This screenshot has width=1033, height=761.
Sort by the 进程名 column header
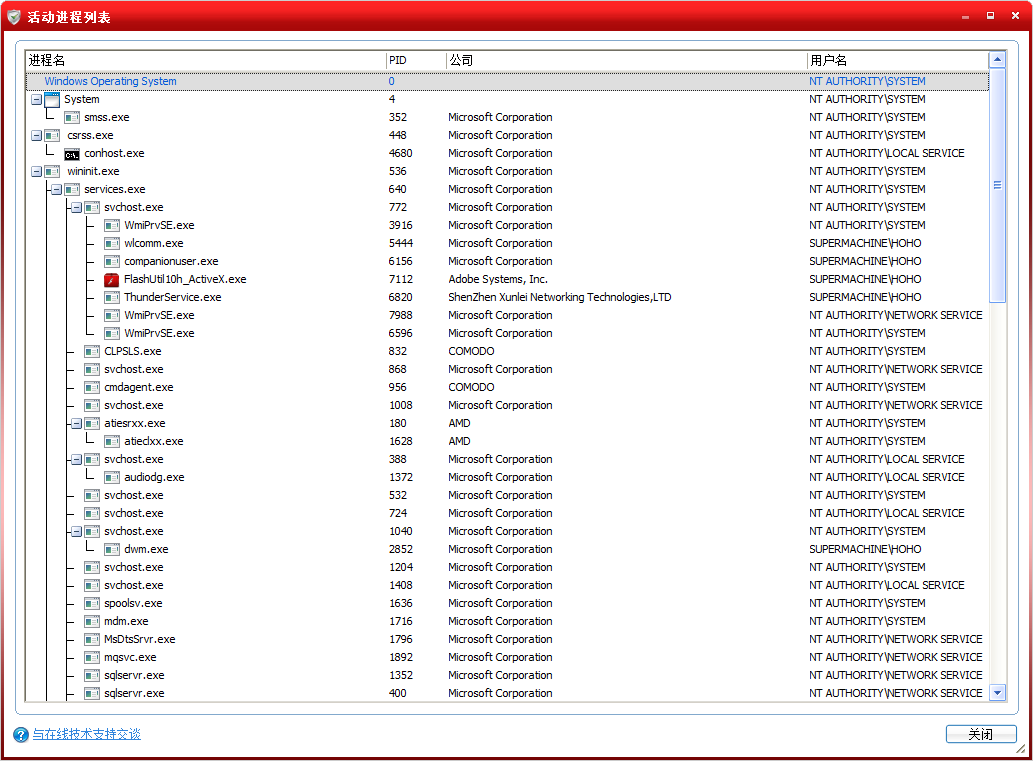click(x=206, y=61)
